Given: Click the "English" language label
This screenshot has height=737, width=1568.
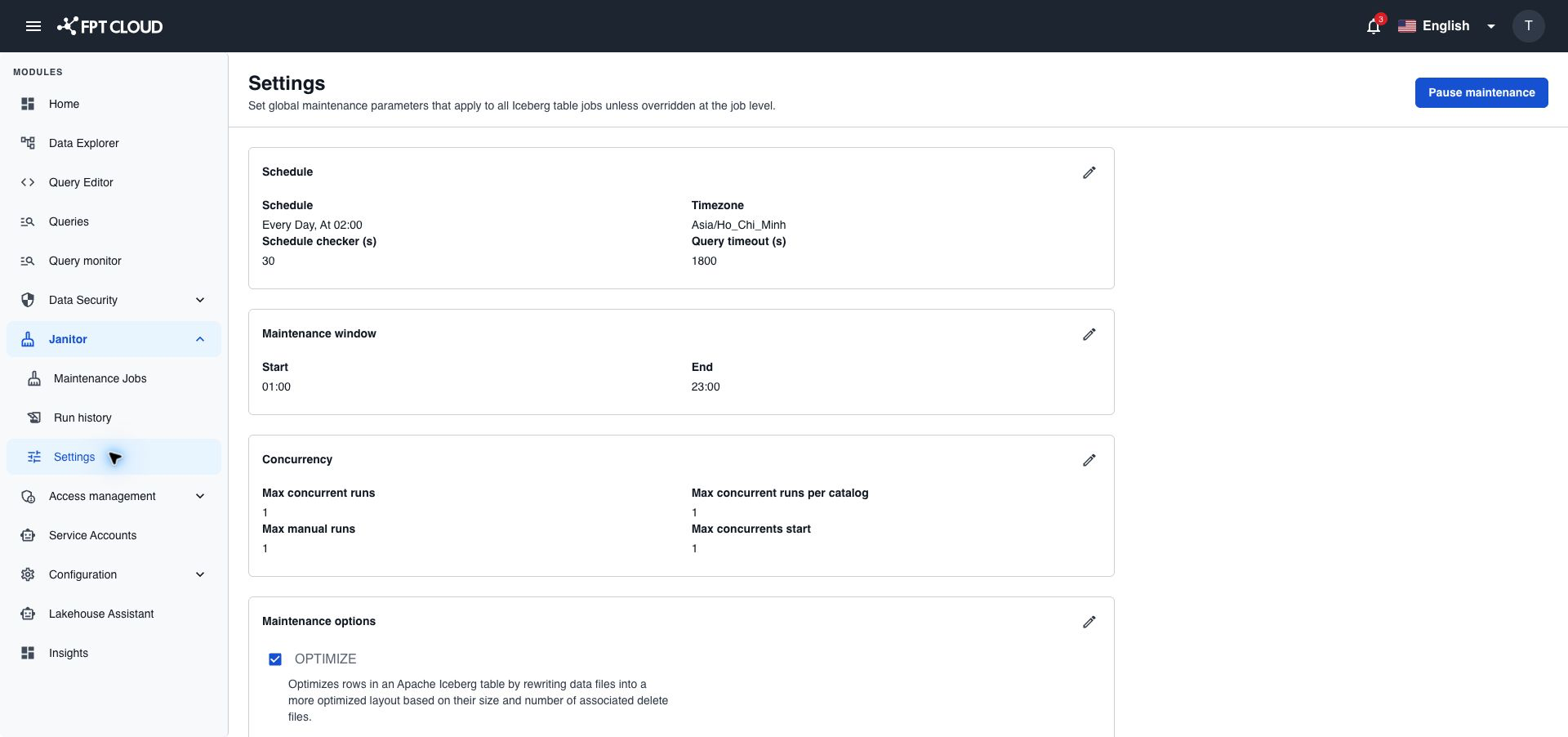Looking at the screenshot, I should [1445, 26].
